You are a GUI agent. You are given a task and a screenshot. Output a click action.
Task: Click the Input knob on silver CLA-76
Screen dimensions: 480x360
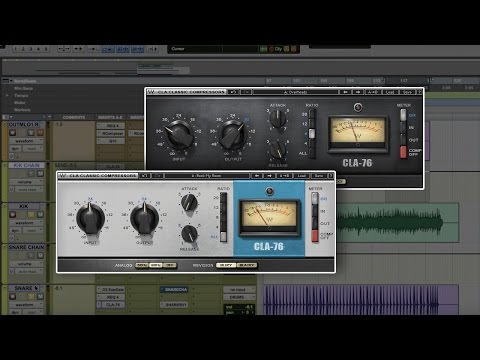[90, 218]
